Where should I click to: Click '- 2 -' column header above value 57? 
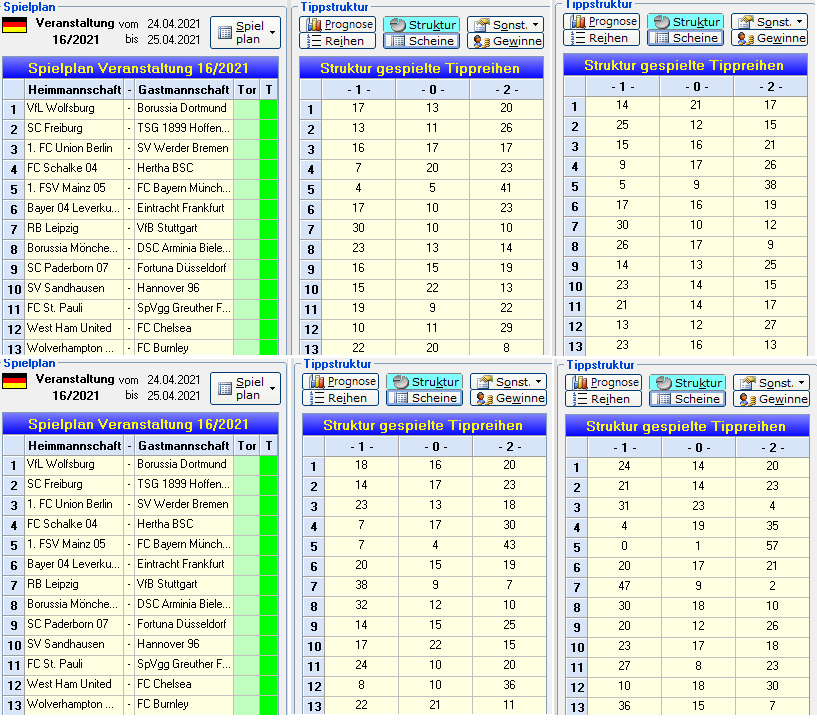tap(772, 447)
